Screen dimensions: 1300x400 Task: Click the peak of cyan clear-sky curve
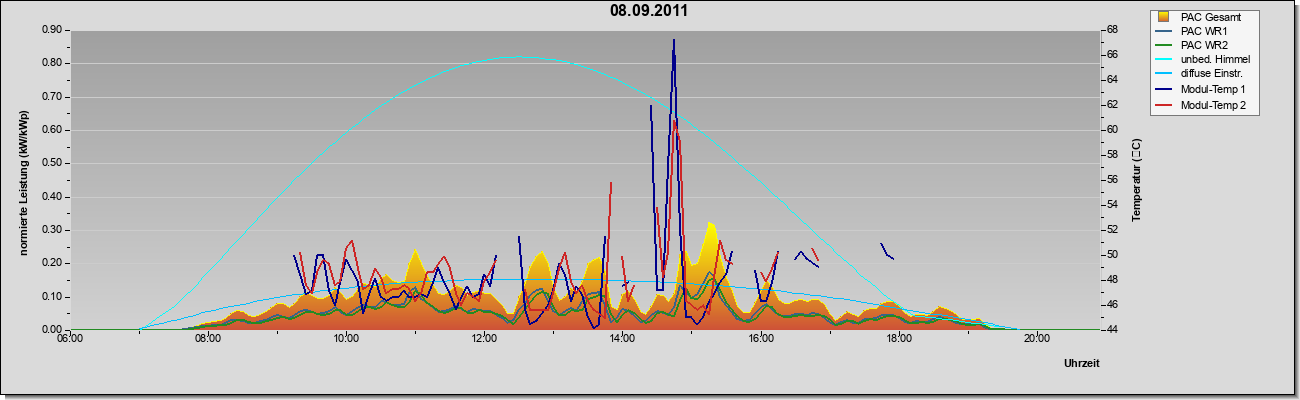pyautogui.click(x=515, y=57)
